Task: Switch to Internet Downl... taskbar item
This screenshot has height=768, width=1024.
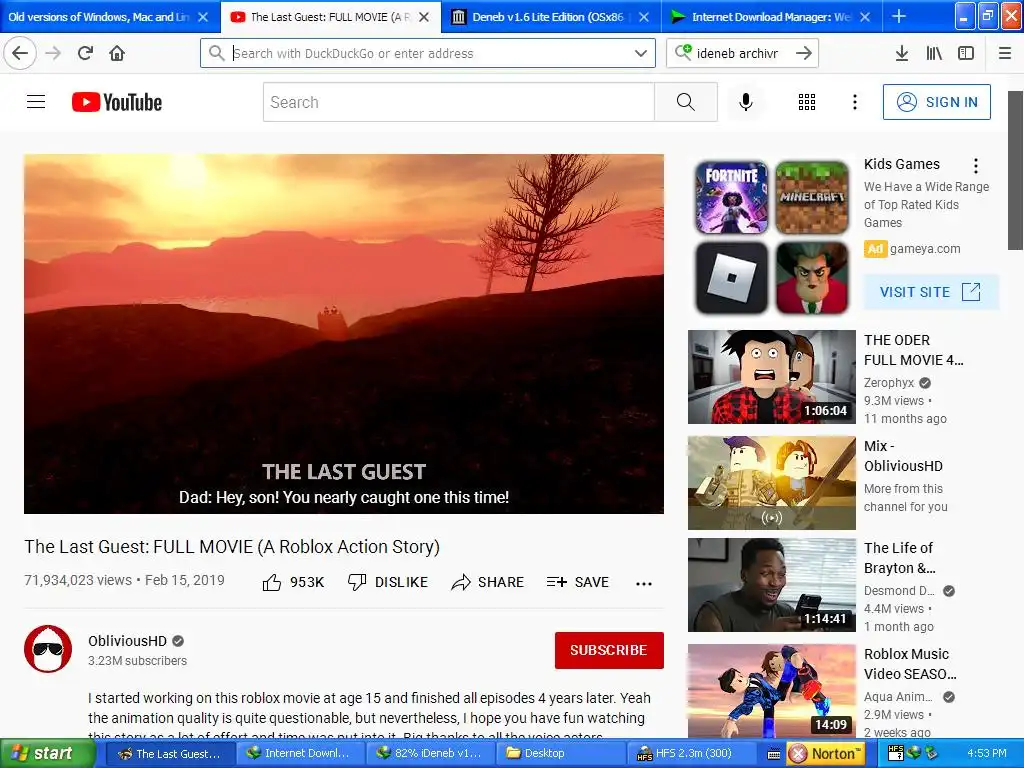Action: pos(298,754)
